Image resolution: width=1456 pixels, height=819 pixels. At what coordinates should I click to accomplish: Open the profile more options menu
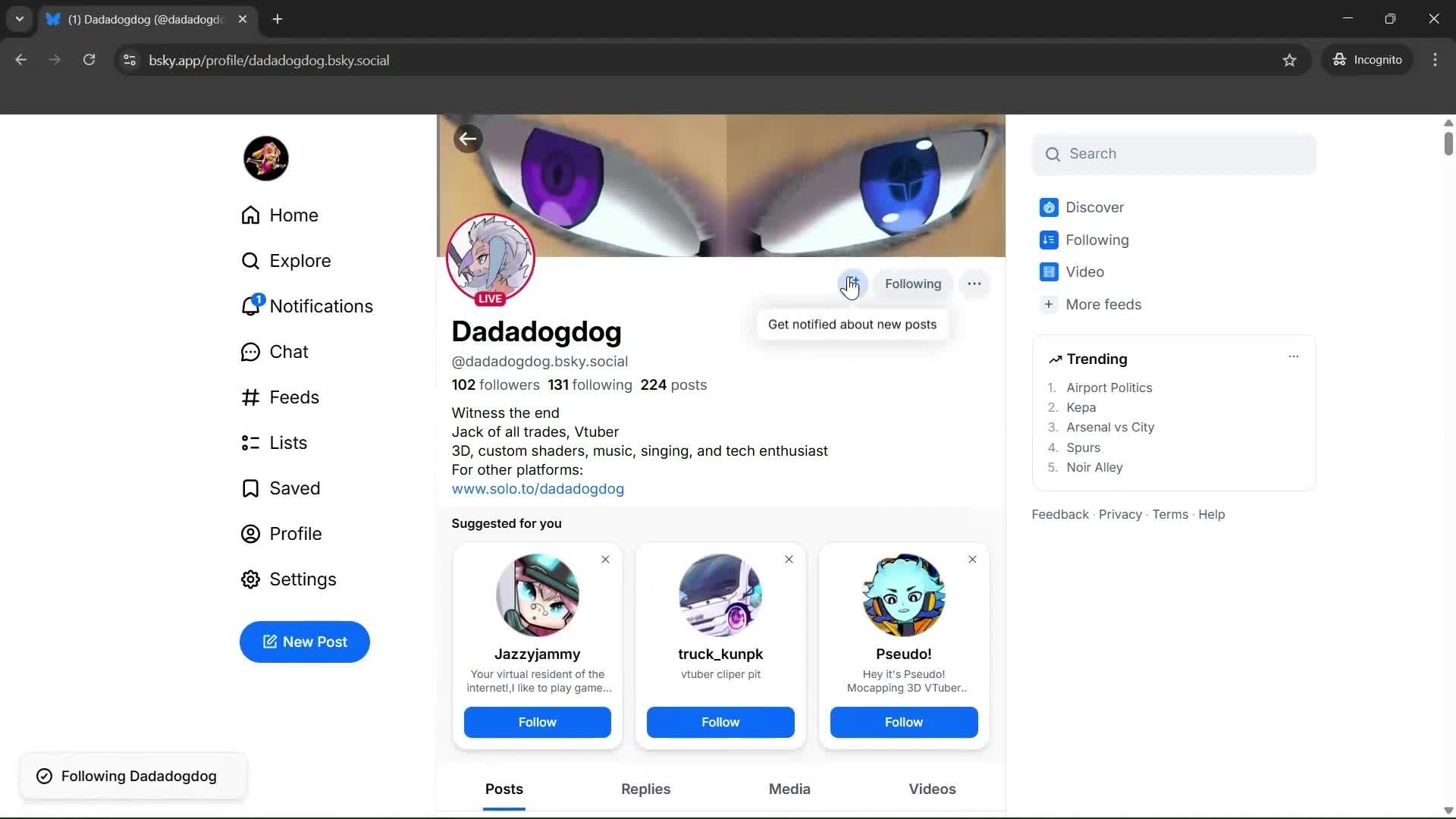(974, 283)
